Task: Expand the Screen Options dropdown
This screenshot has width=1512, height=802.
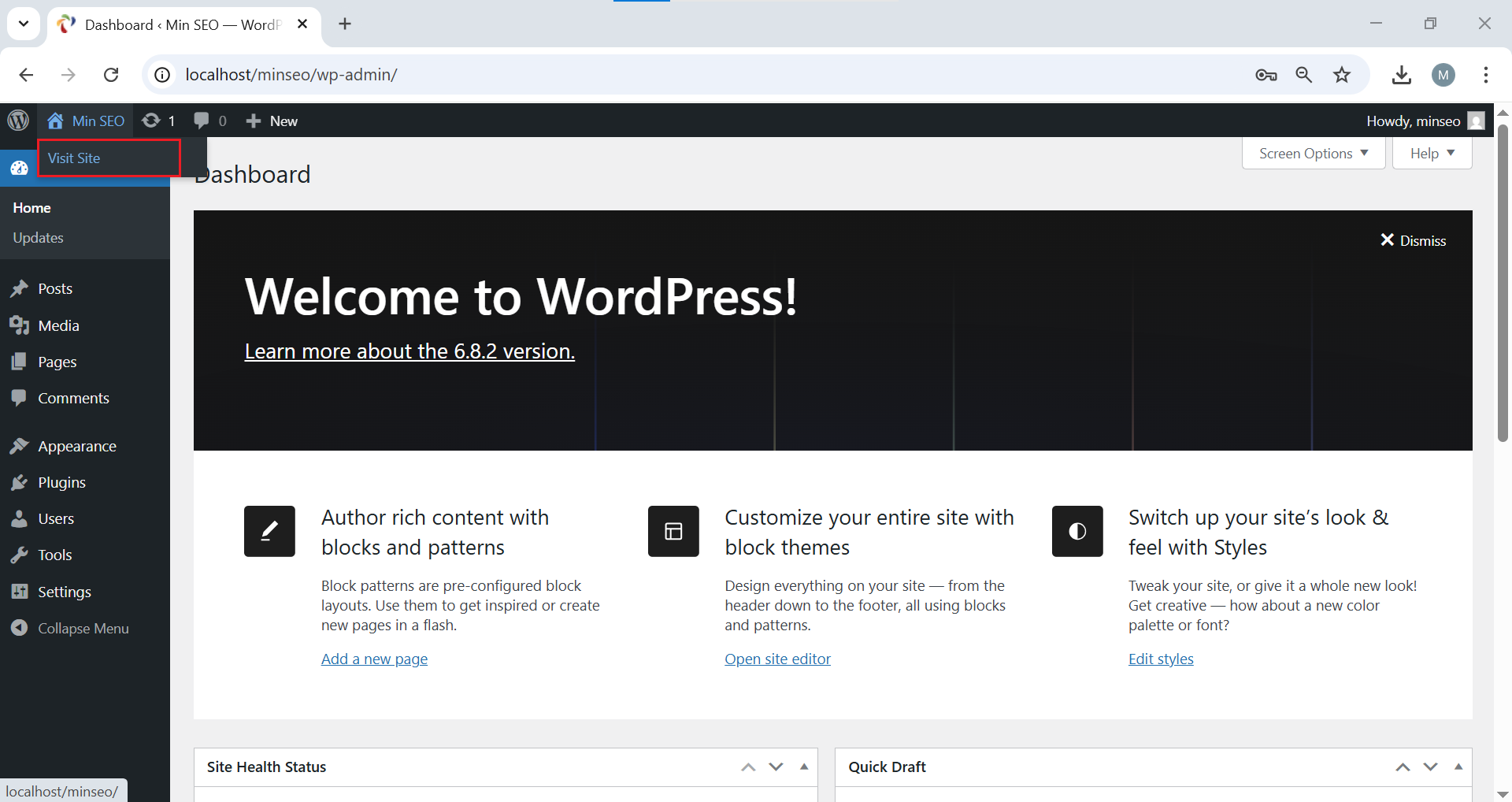Action: [x=1313, y=154]
